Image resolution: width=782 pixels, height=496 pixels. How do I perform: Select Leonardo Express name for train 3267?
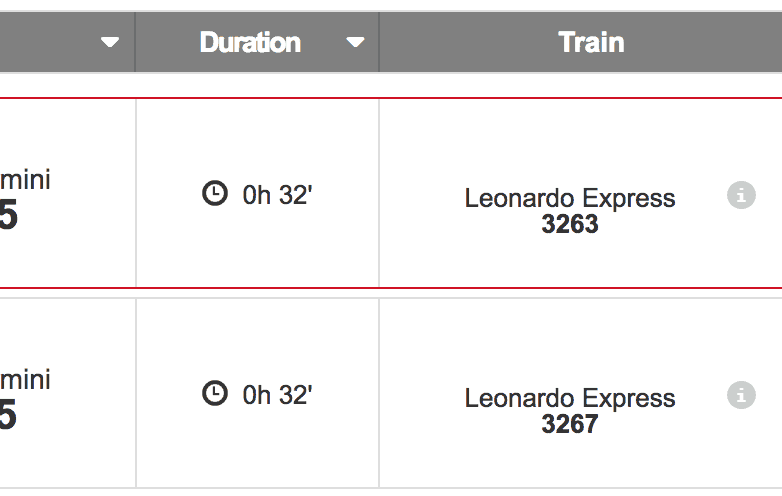570,398
